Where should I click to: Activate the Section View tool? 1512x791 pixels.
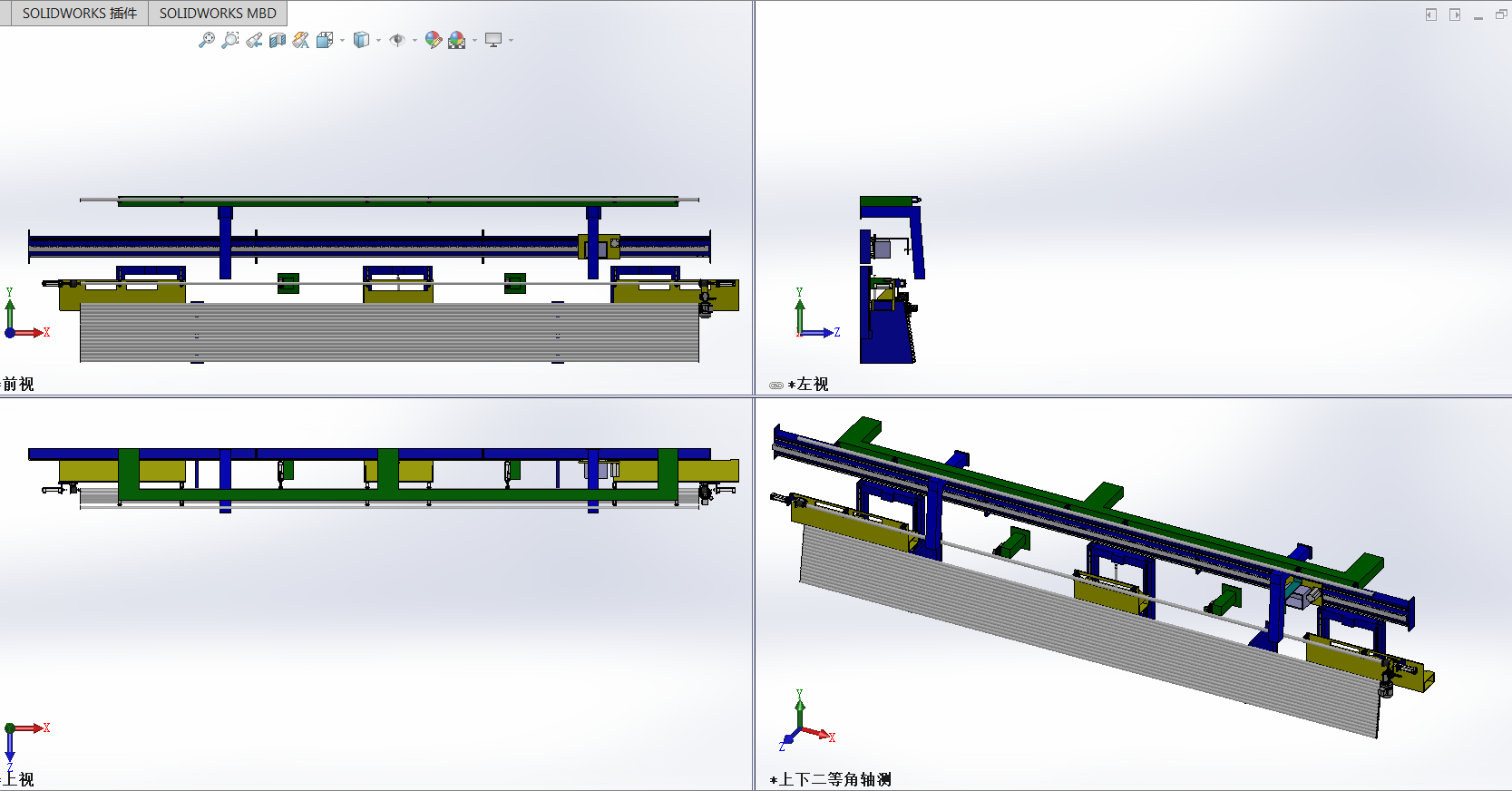click(278, 40)
